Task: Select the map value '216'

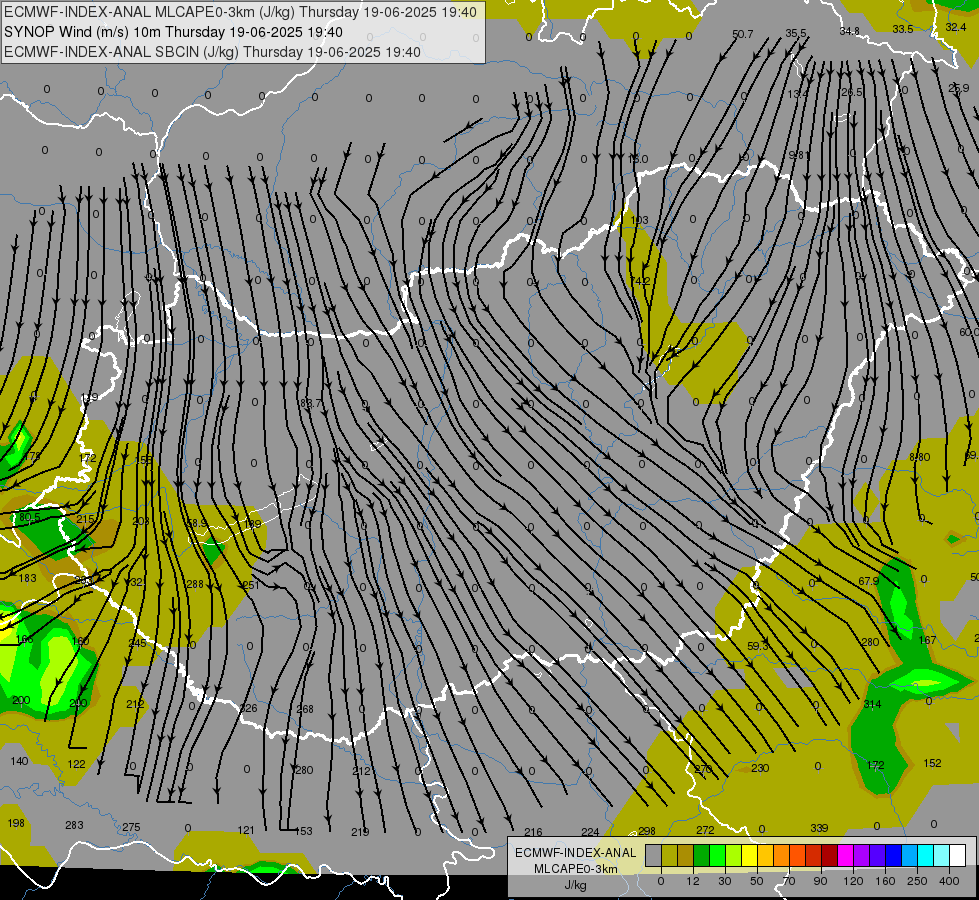Action: click(533, 832)
